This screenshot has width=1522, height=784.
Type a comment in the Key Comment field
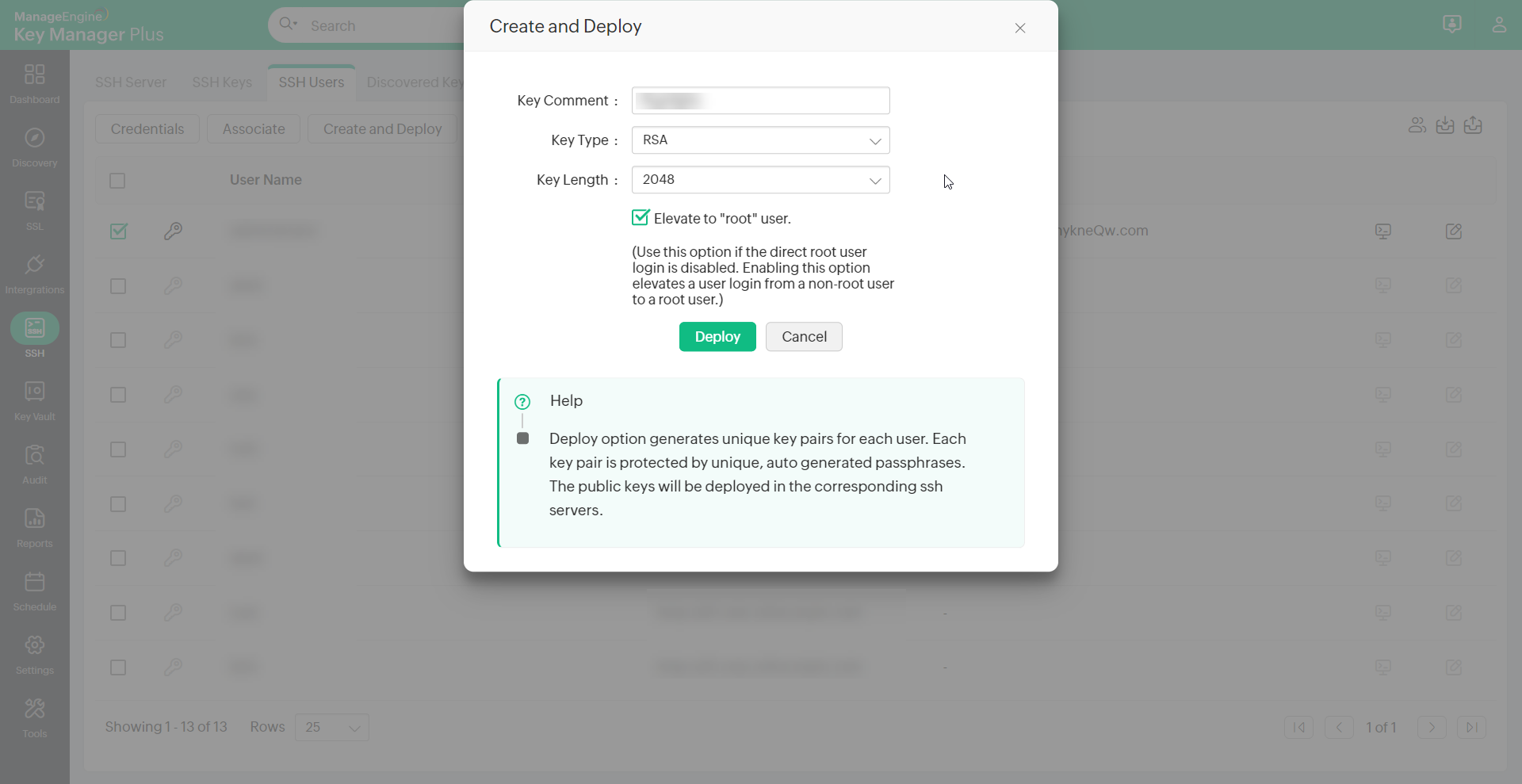pyautogui.click(x=760, y=100)
